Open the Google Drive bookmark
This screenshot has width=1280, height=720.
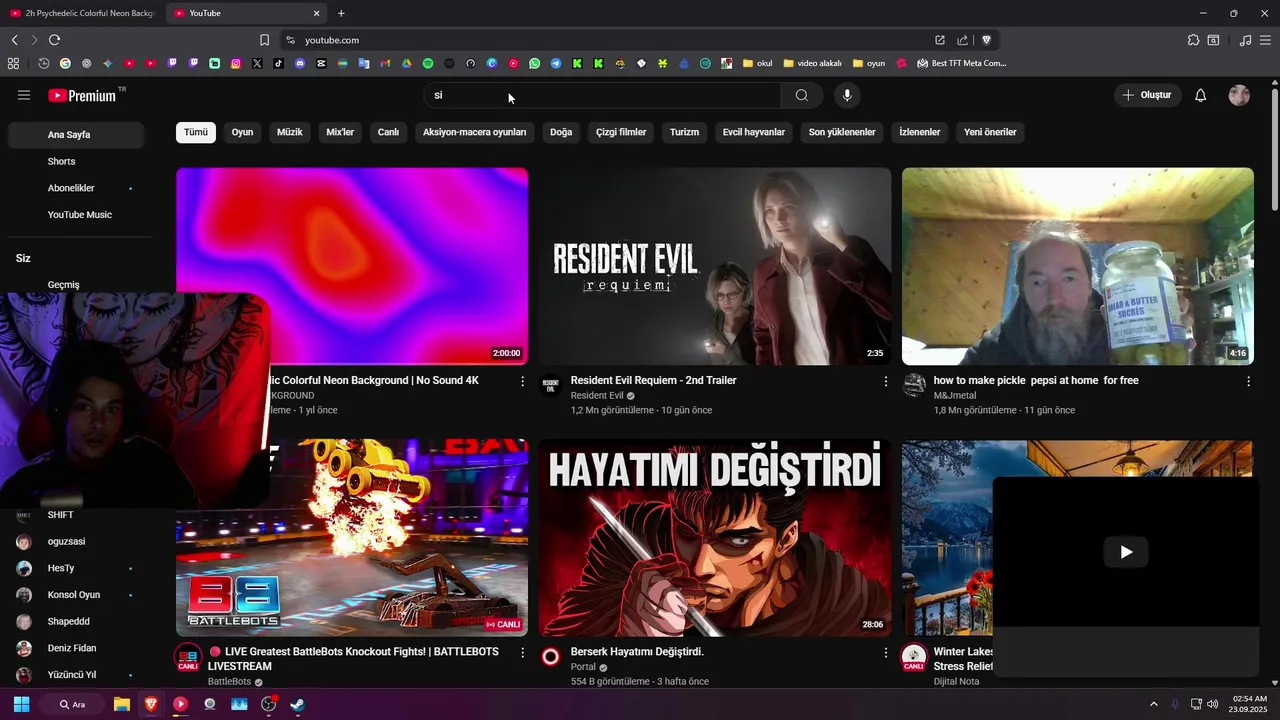[x=407, y=63]
